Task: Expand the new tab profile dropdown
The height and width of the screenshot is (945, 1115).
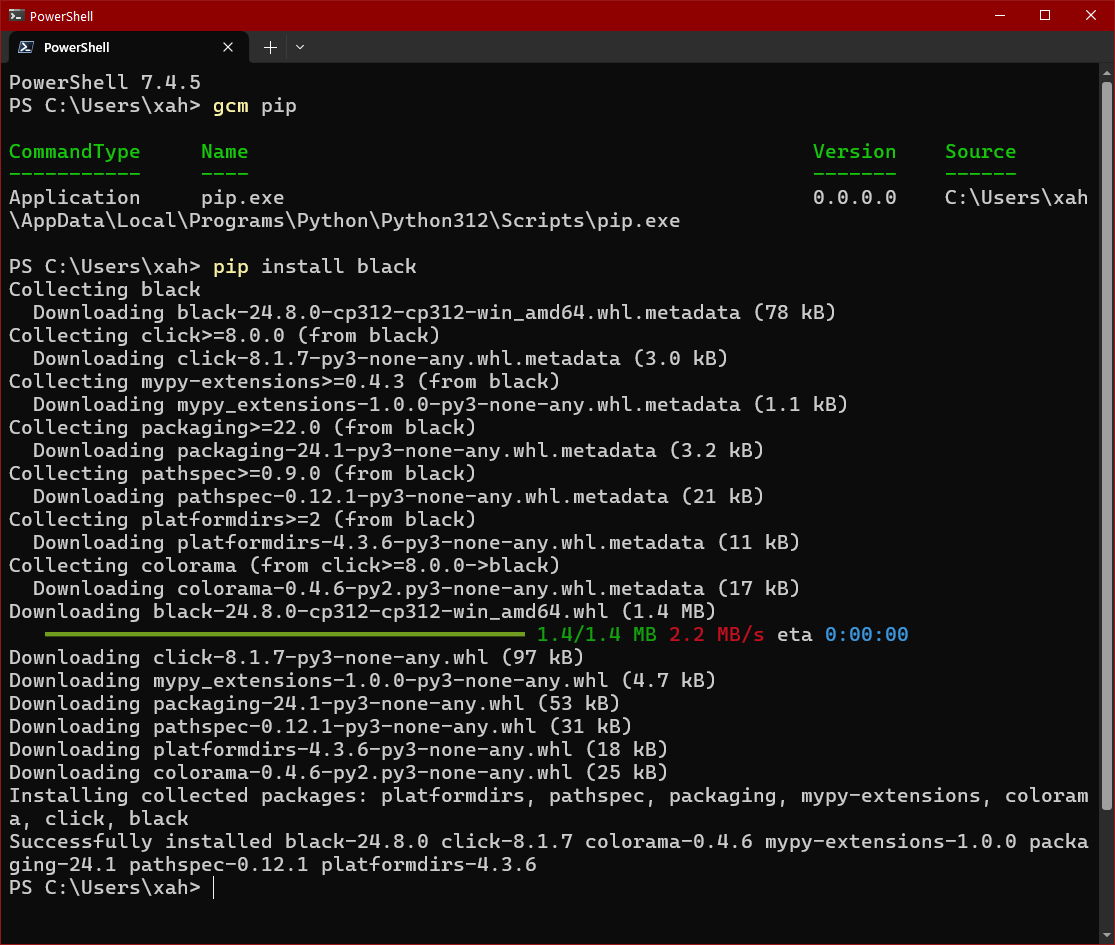Action: pos(300,48)
